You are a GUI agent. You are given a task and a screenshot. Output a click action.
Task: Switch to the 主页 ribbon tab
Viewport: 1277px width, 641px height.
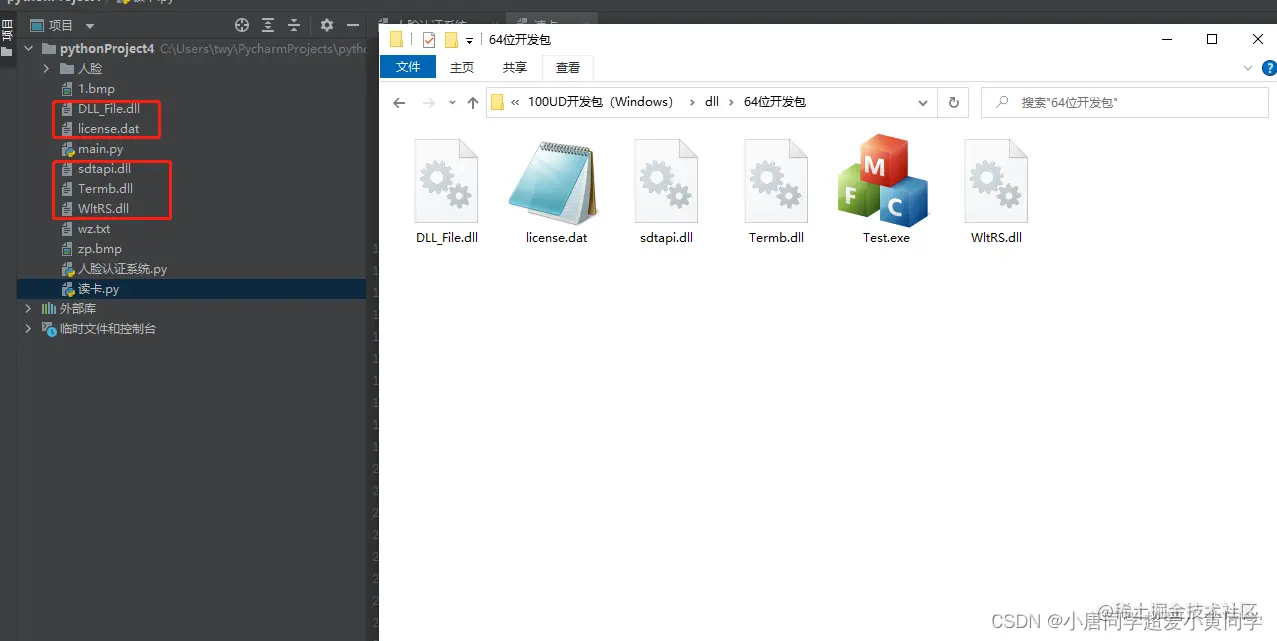click(x=462, y=67)
